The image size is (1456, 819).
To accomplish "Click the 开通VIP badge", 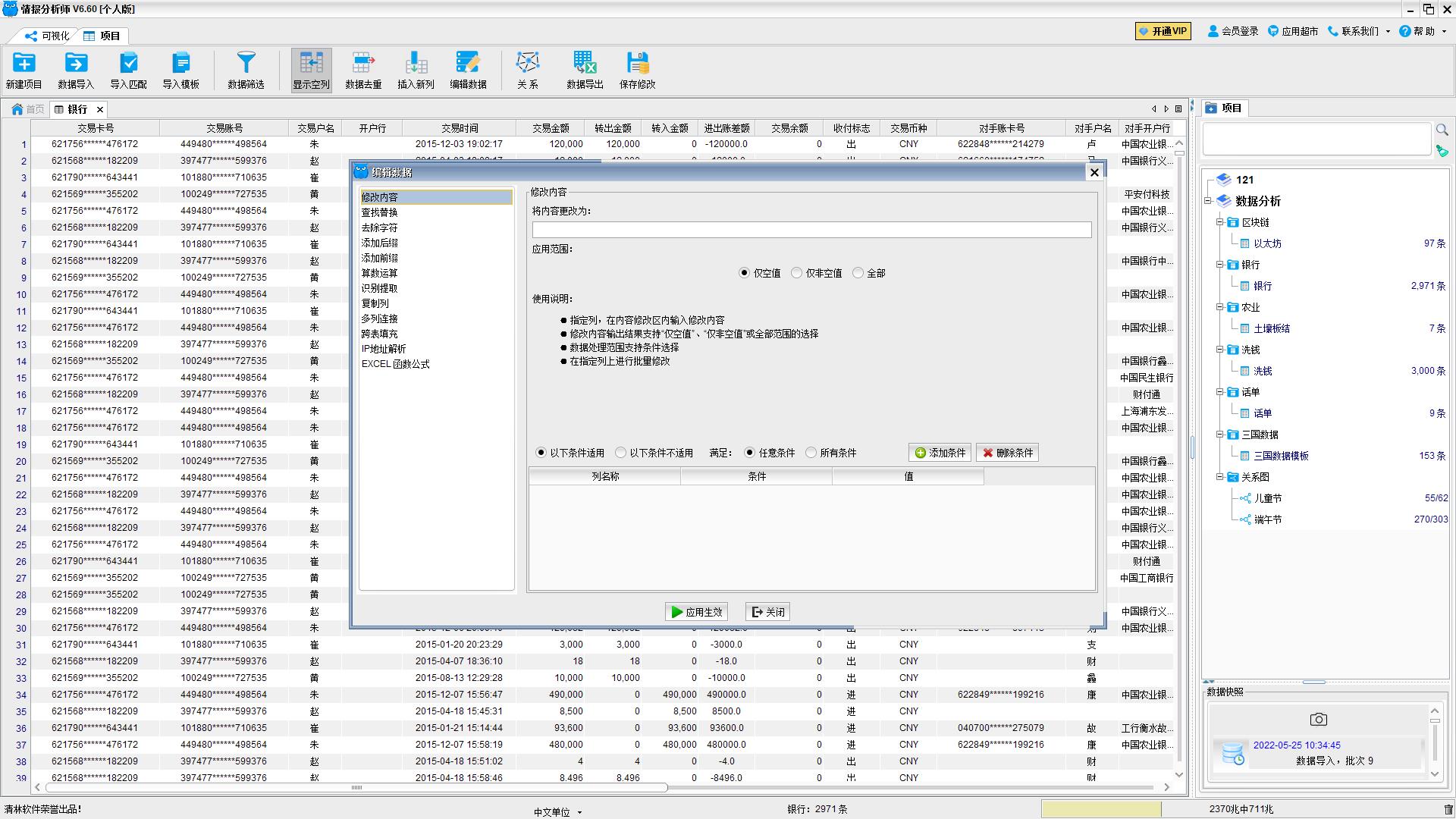I will coord(1163,31).
